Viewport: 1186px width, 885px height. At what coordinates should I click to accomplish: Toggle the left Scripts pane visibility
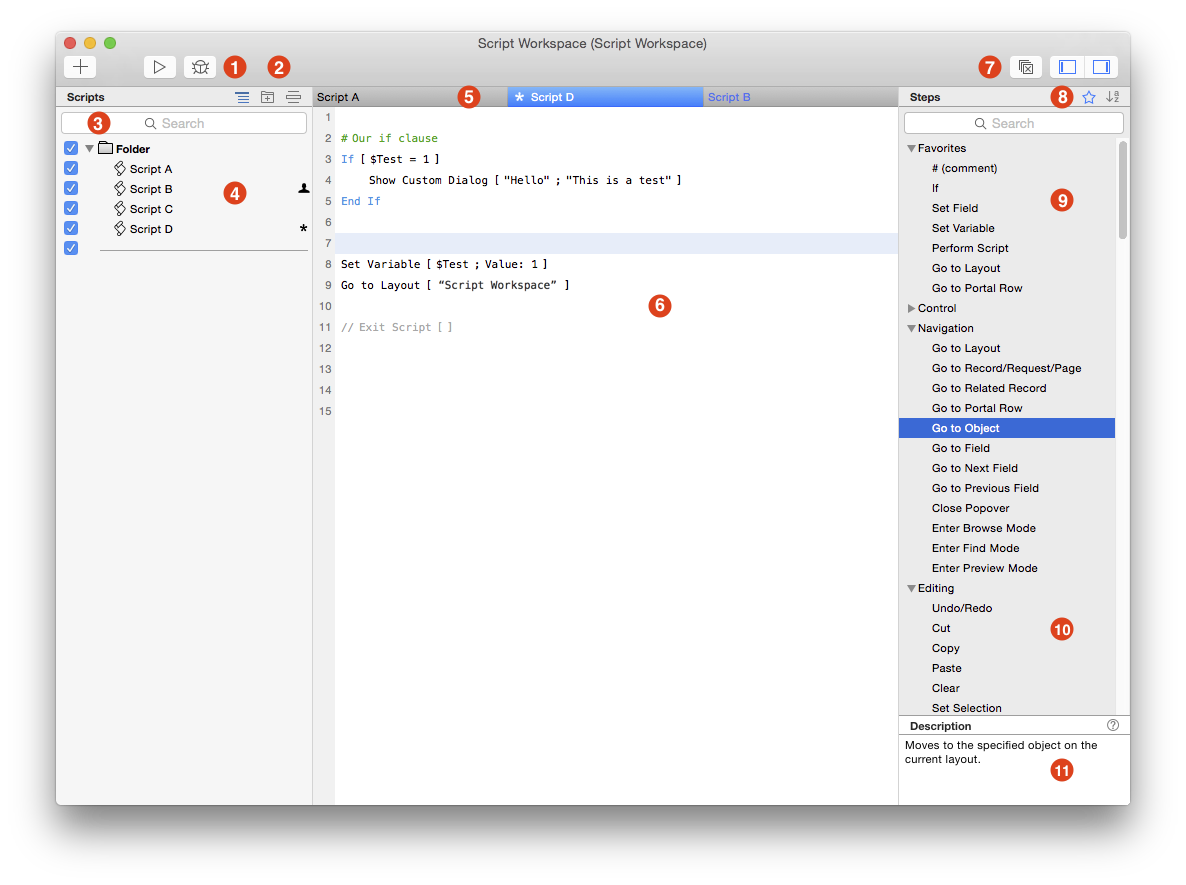click(1067, 67)
